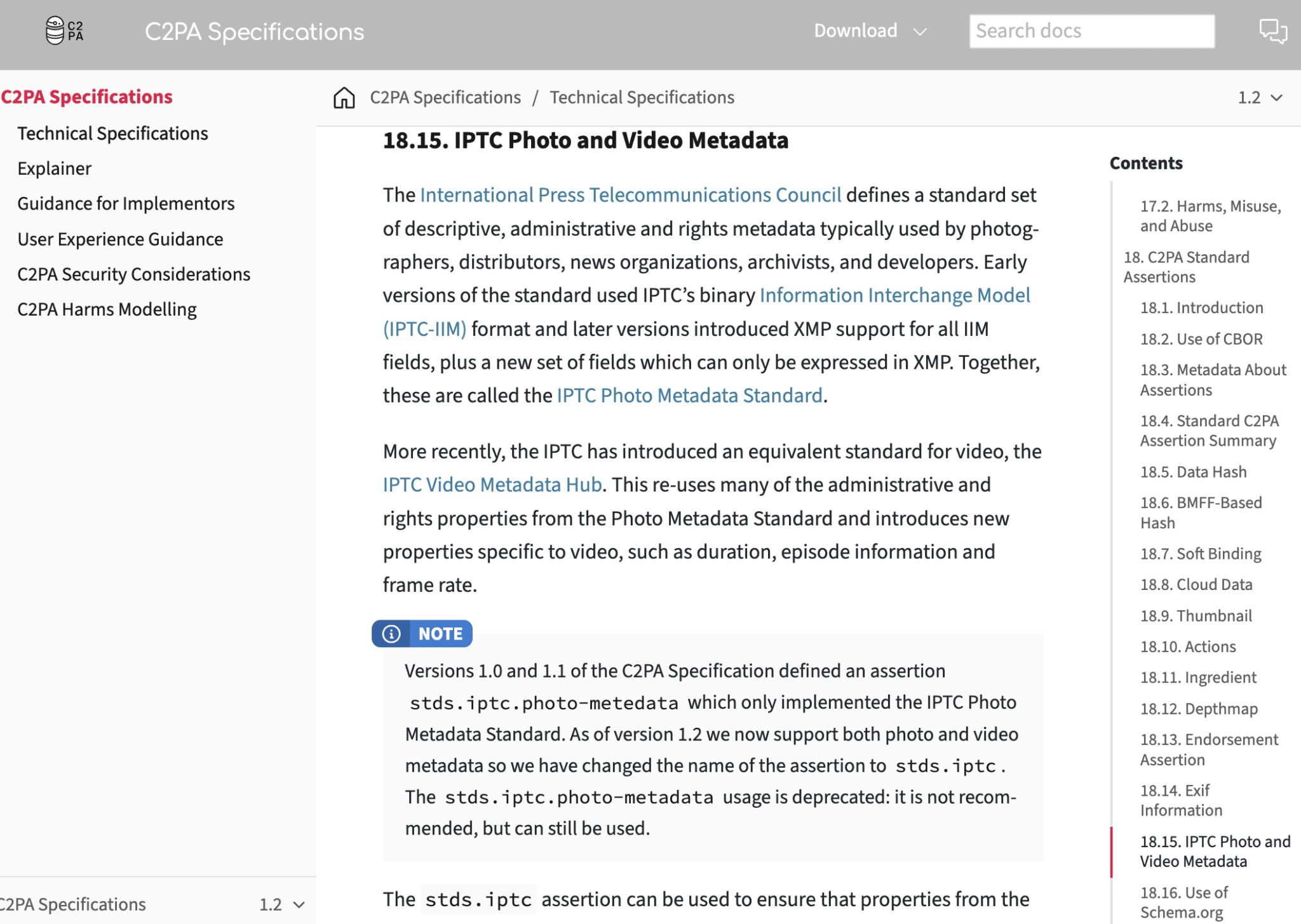Click the Technical Specifications breadcrumb
Viewport: 1301px width, 924px height.
[x=642, y=97]
